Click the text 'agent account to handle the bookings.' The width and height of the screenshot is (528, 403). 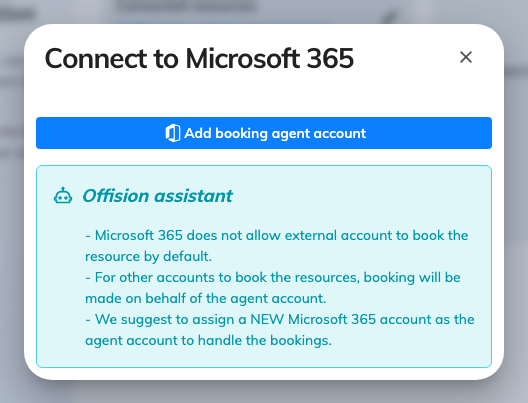pos(208,340)
